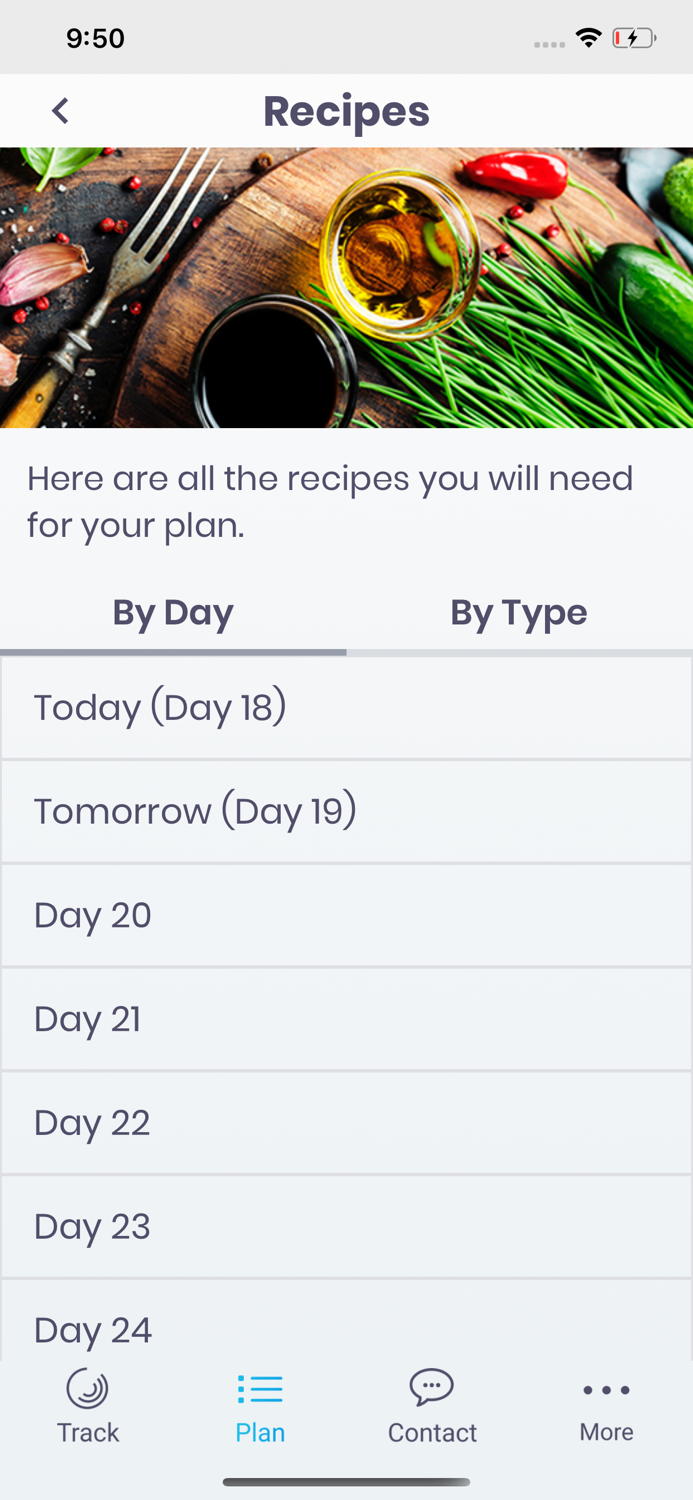The height and width of the screenshot is (1500, 693).
Task: Tap the Wi-Fi icon in status bar
Action: coord(589,36)
